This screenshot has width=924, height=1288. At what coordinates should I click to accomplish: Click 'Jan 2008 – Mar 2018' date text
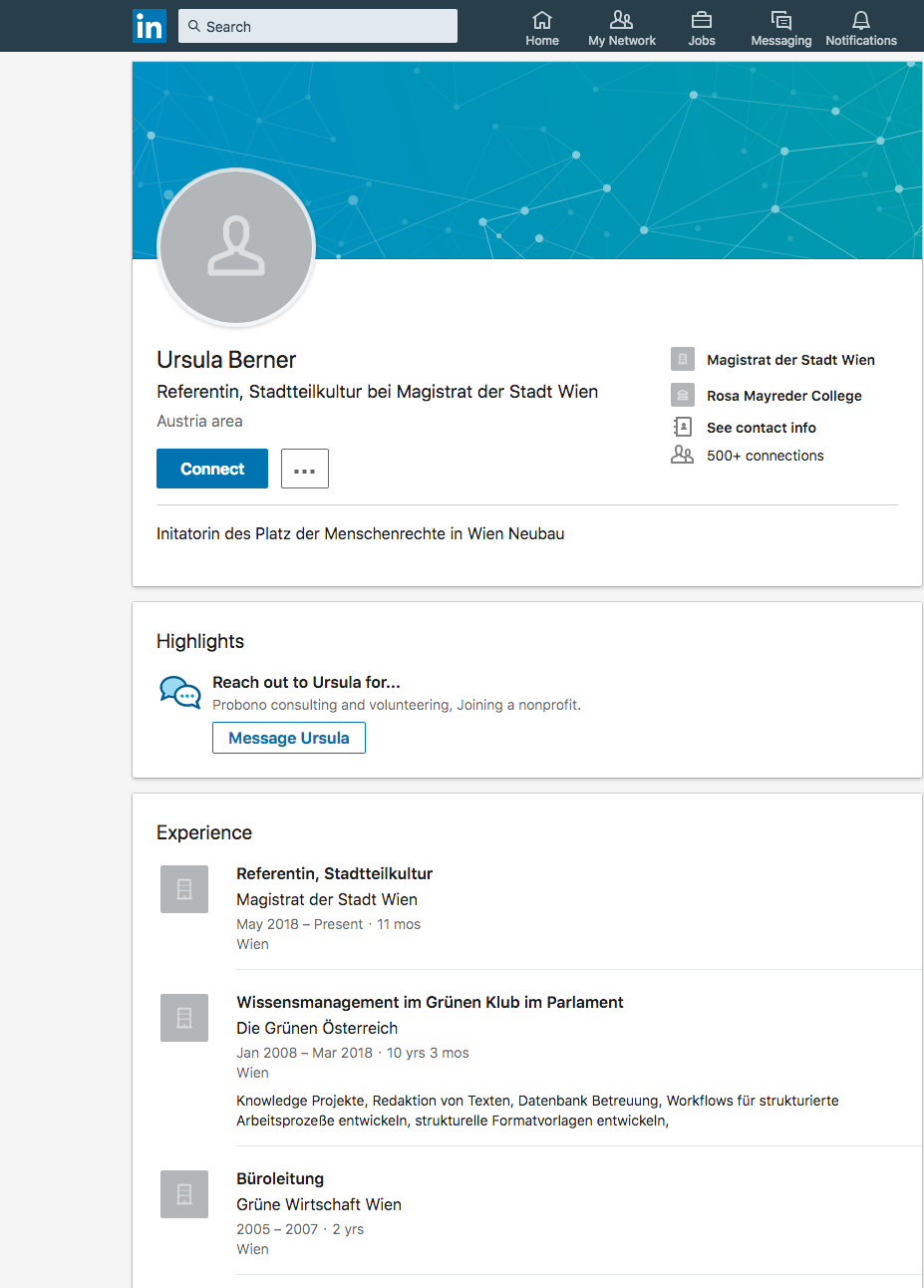[304, 1053]
